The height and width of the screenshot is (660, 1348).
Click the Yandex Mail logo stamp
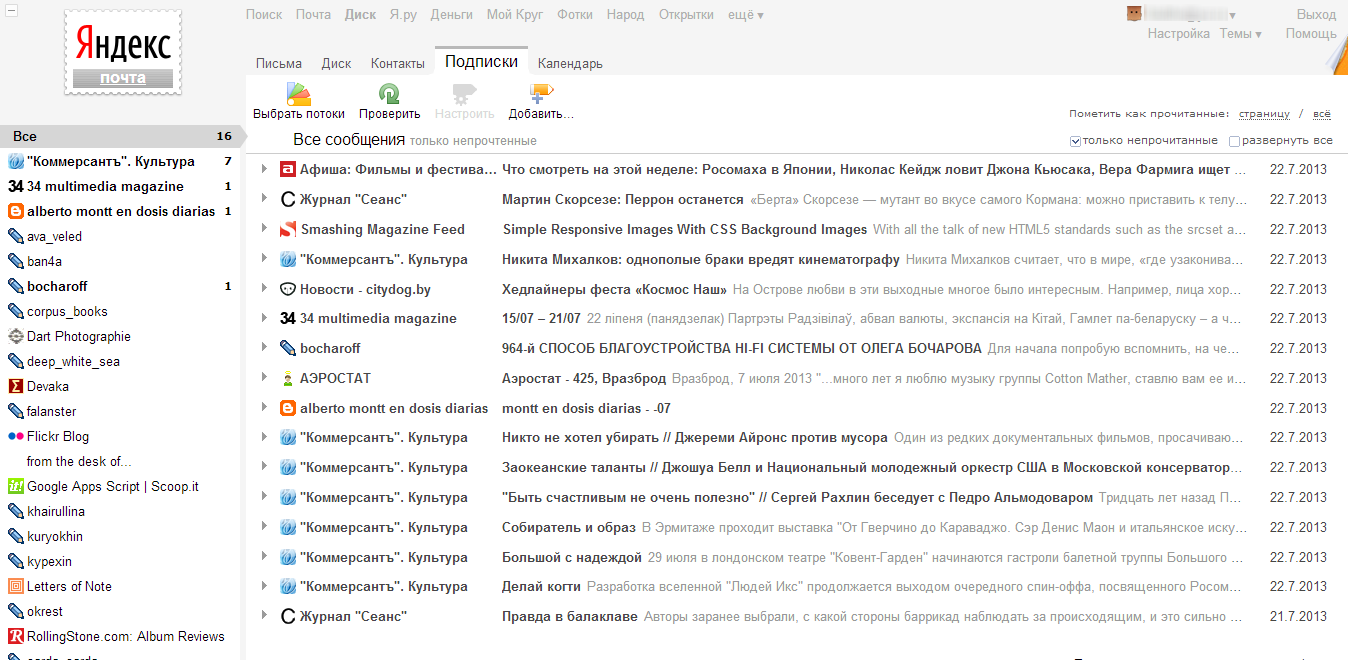tap(123, 53)
